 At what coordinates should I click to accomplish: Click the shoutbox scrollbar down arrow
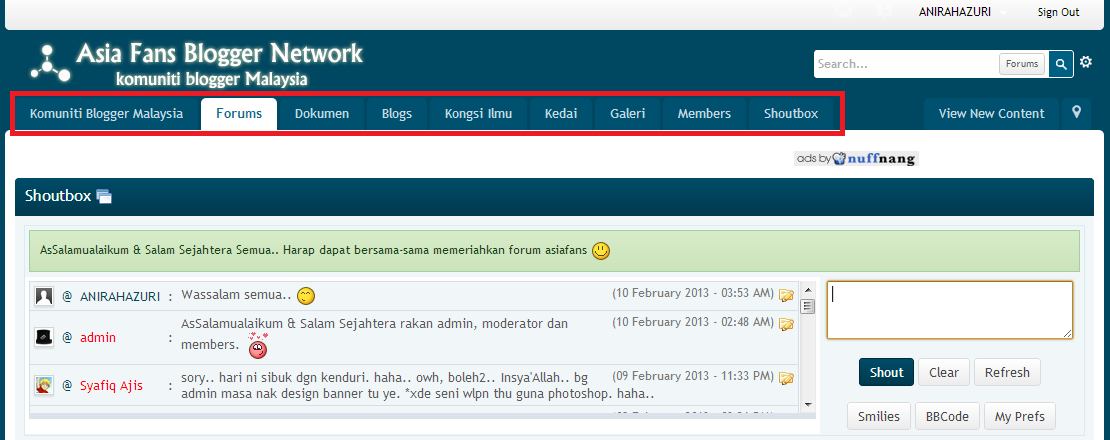[808, 405]
